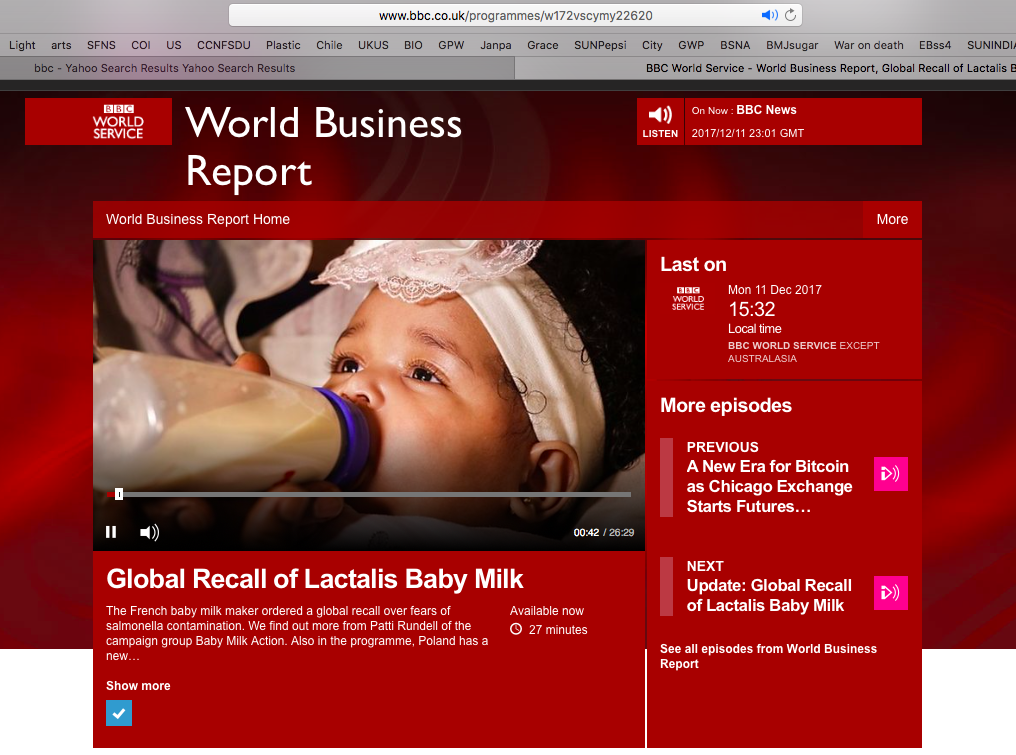
Task: Open the UKUS bookmark
Action: [373, 45]
